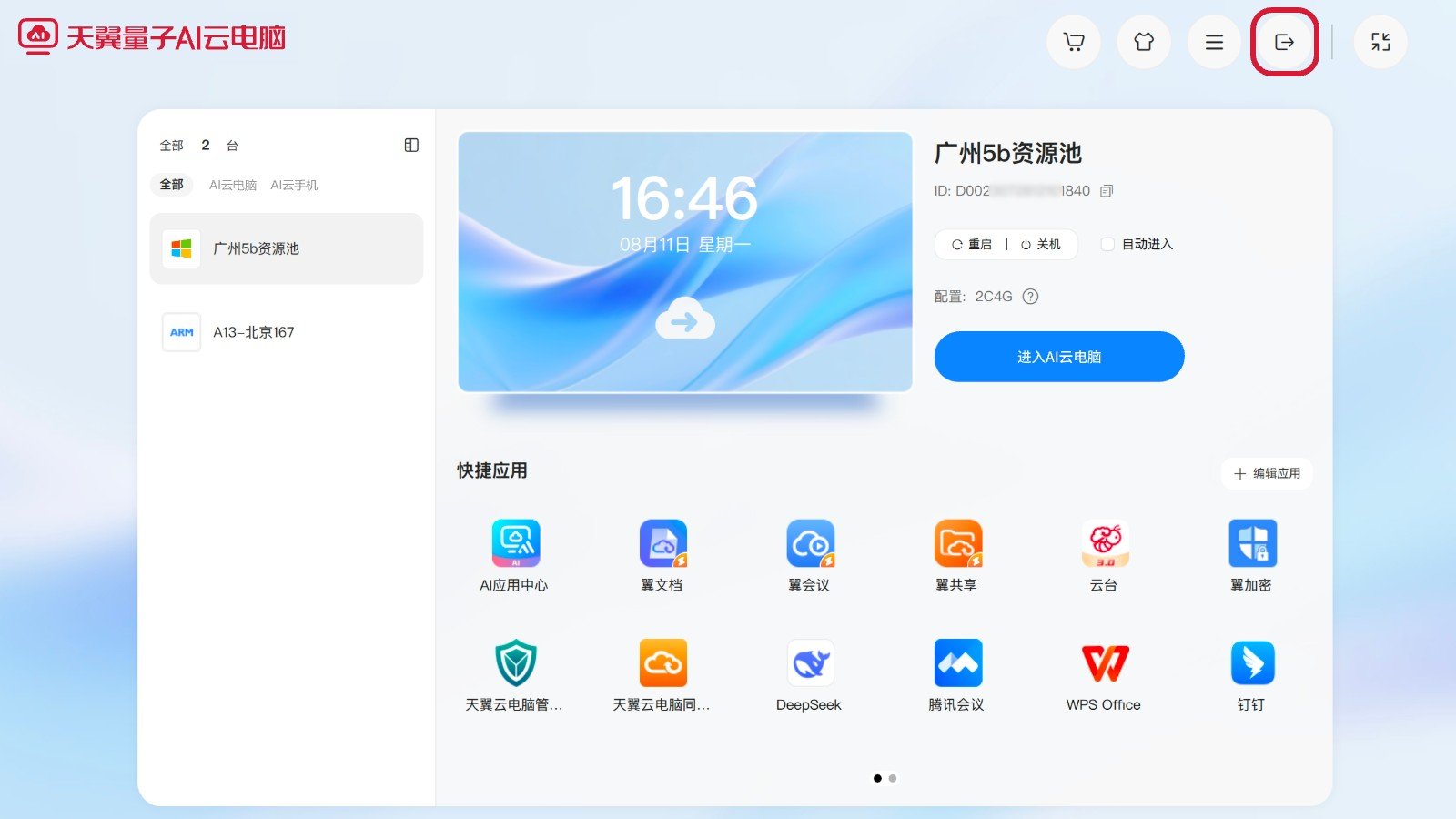Click 进入AI云电脑 button

pos(1059,357)
